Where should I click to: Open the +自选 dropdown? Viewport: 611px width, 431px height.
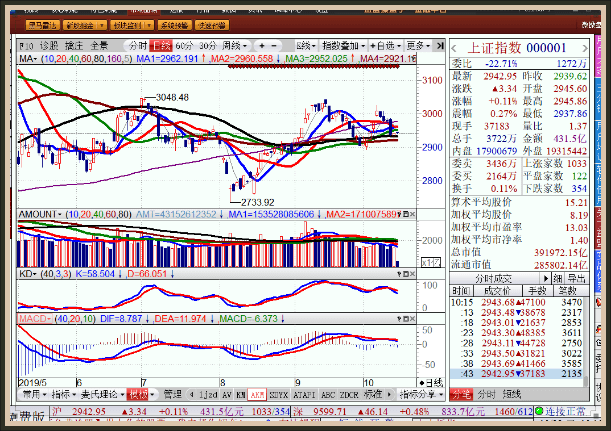[385, 46]
